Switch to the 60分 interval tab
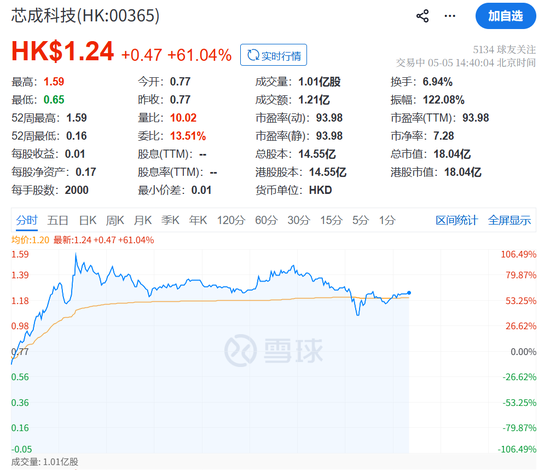Screen dimensions: 550x470 click(x=266, y=220)
